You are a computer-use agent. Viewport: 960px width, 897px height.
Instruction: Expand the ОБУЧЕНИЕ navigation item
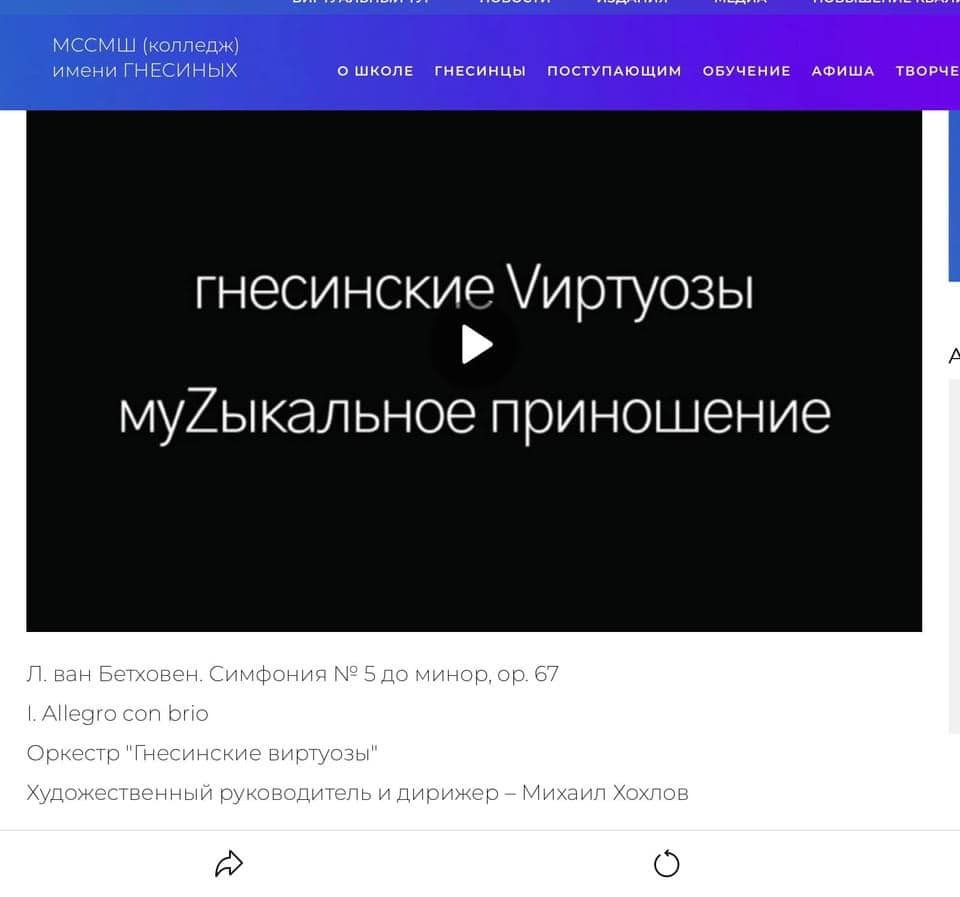(x=746, y=71)
